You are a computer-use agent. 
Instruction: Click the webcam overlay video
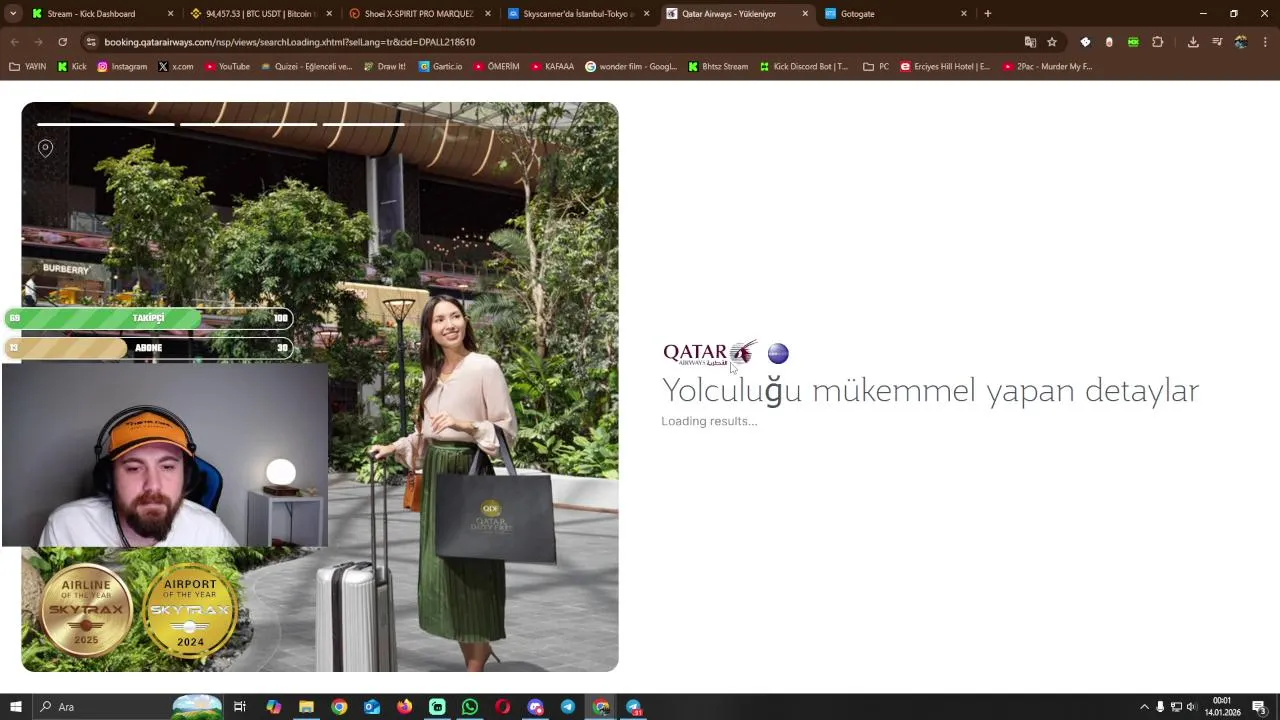pos(165,455)
